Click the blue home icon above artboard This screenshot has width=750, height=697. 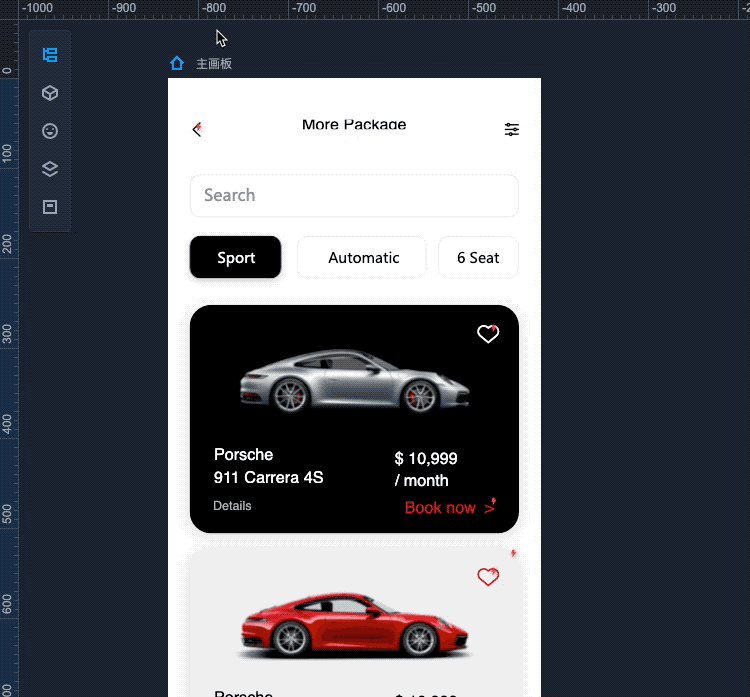[177, 63]
